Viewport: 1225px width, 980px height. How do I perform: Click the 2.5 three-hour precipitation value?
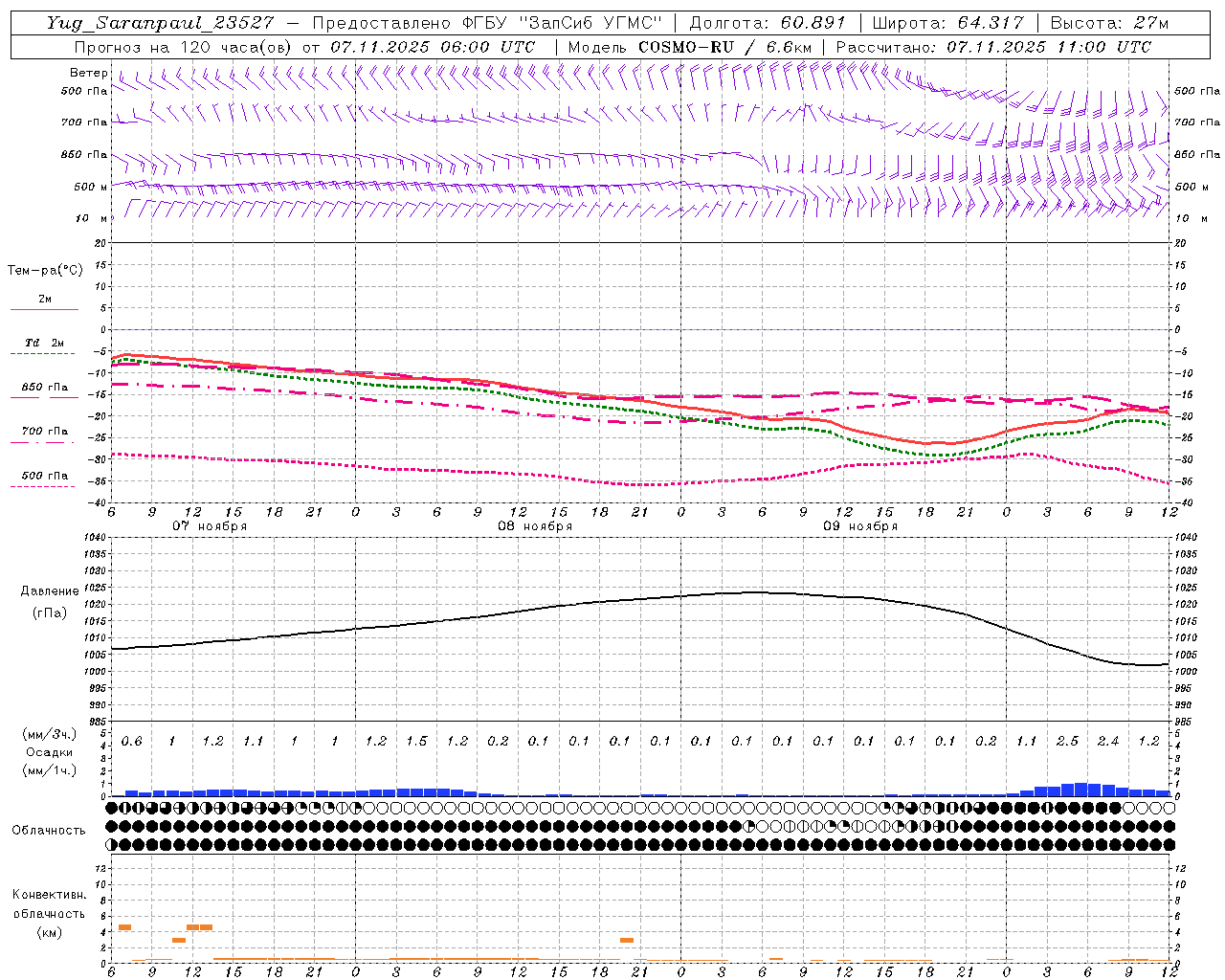1067,742
